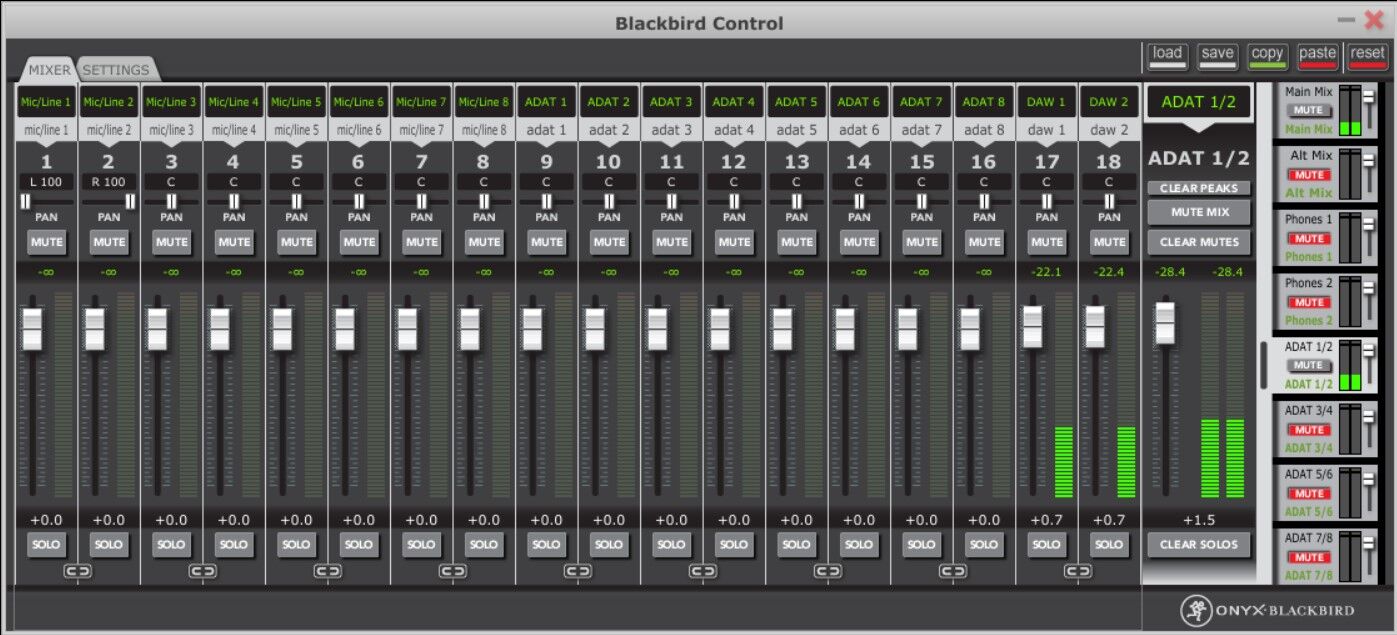Unmute the ADAT 3/4 bus

pyautogui.click(x=1309, y=429)
